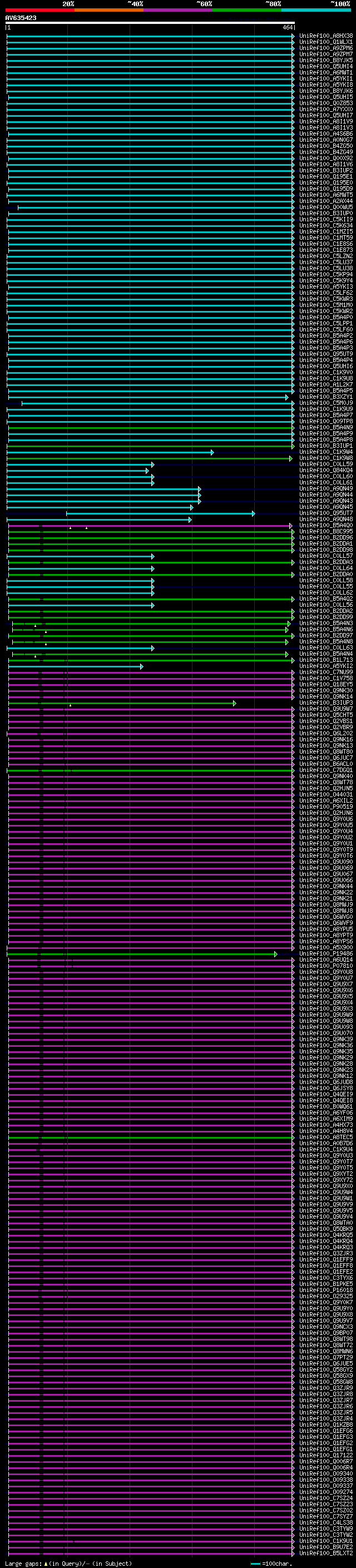Click the red 20% identity legend segment

click(x=39, y=10)
